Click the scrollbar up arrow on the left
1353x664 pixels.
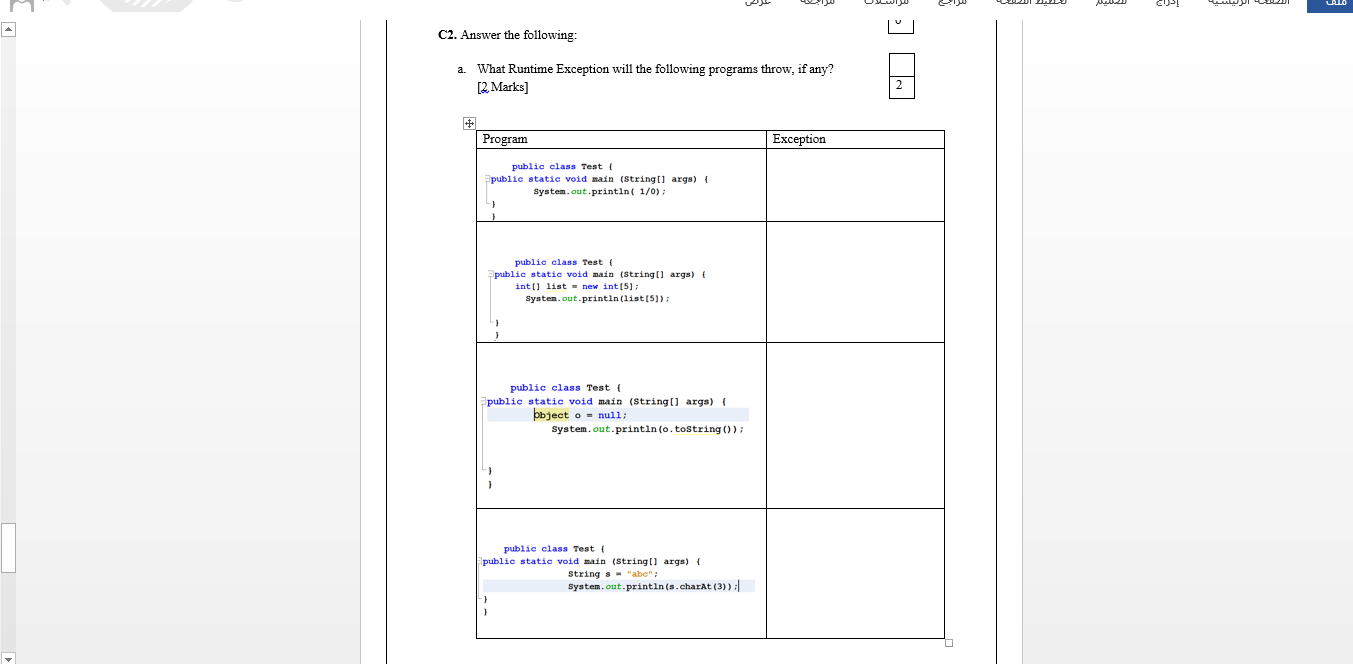click(8, 30)
